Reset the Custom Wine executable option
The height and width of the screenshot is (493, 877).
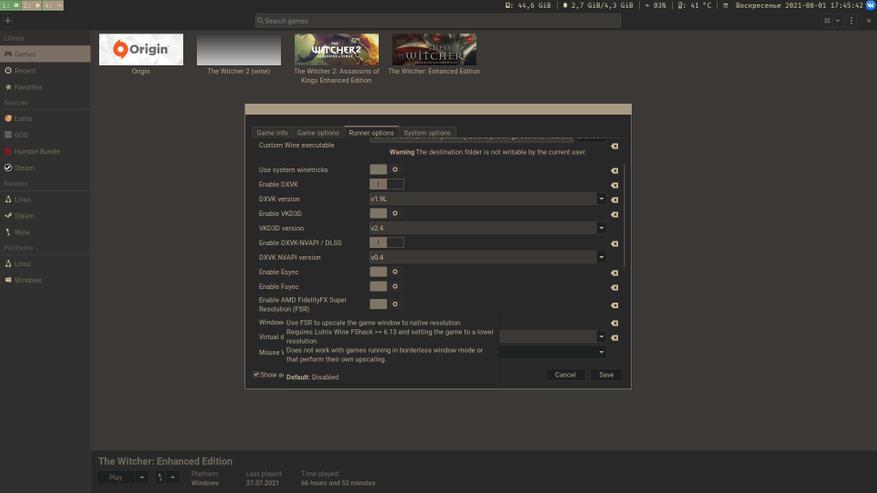coord(615,146)
